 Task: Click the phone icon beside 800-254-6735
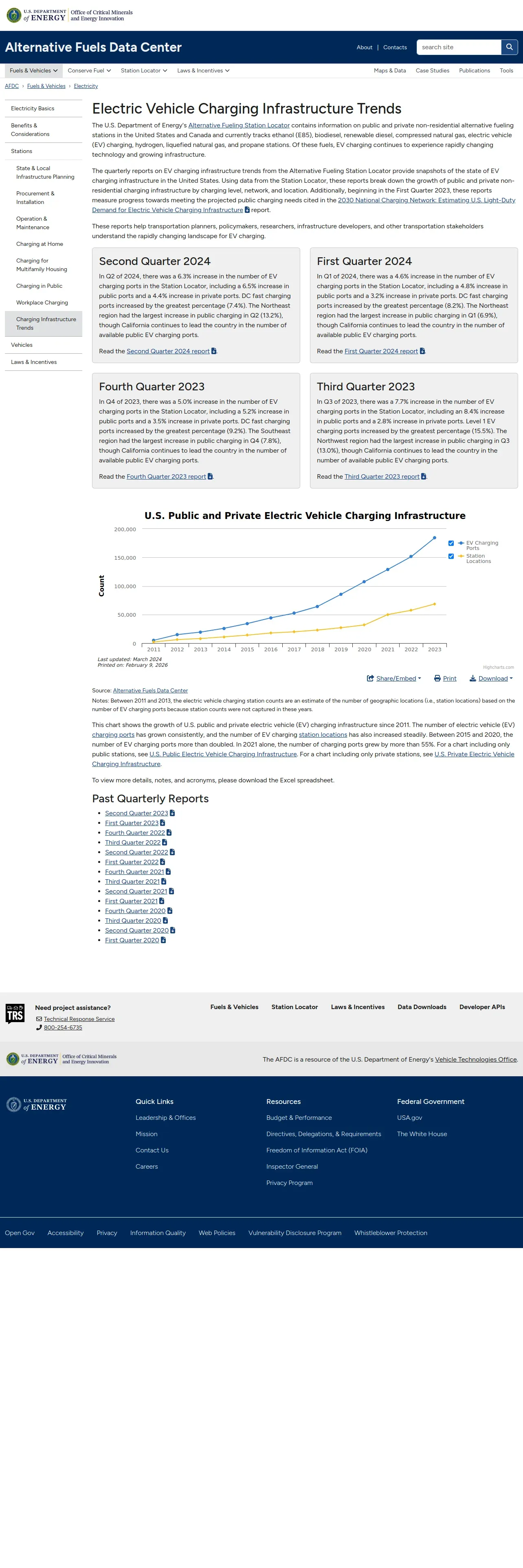[x=39, y=1027]
